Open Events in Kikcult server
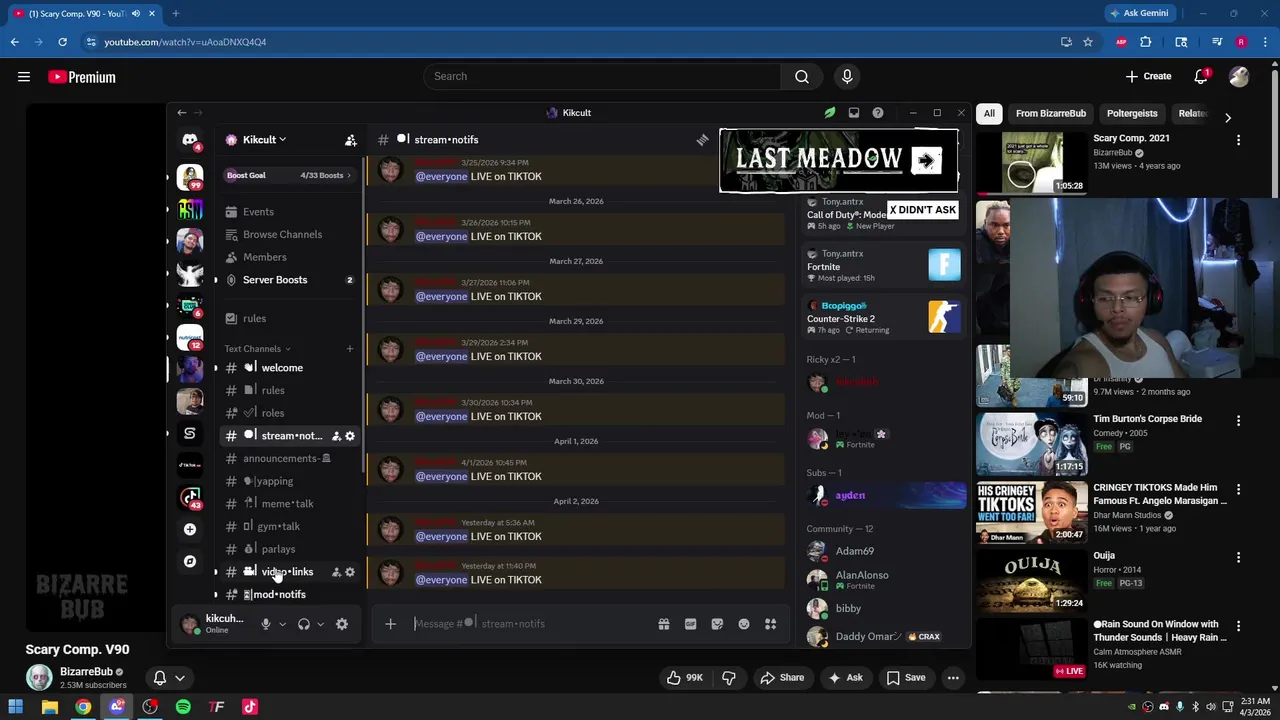The image size is (1280, 720). pos(290,212)
